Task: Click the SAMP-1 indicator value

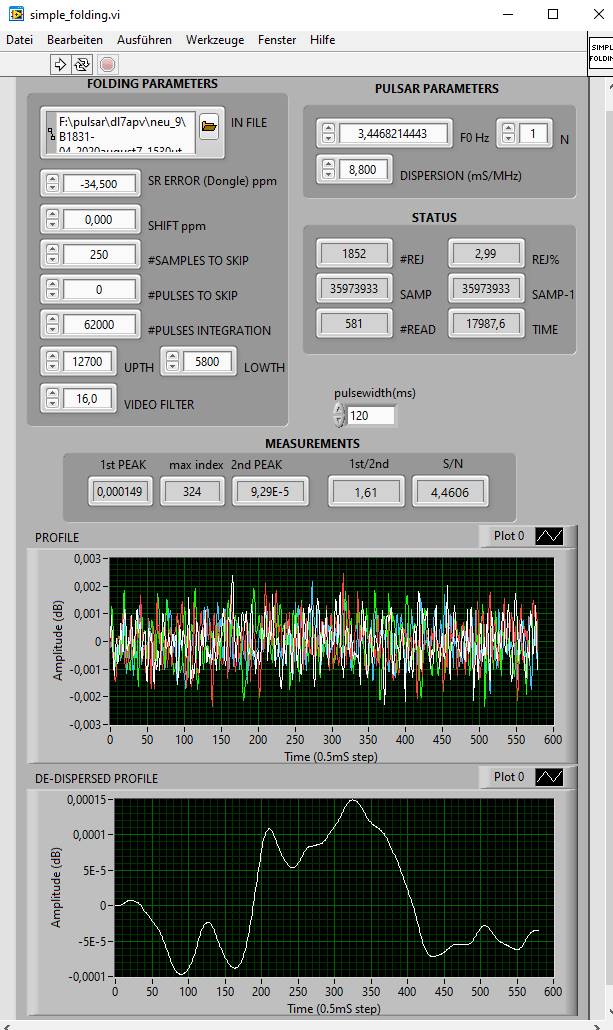Action: click(x=486, y=288)
